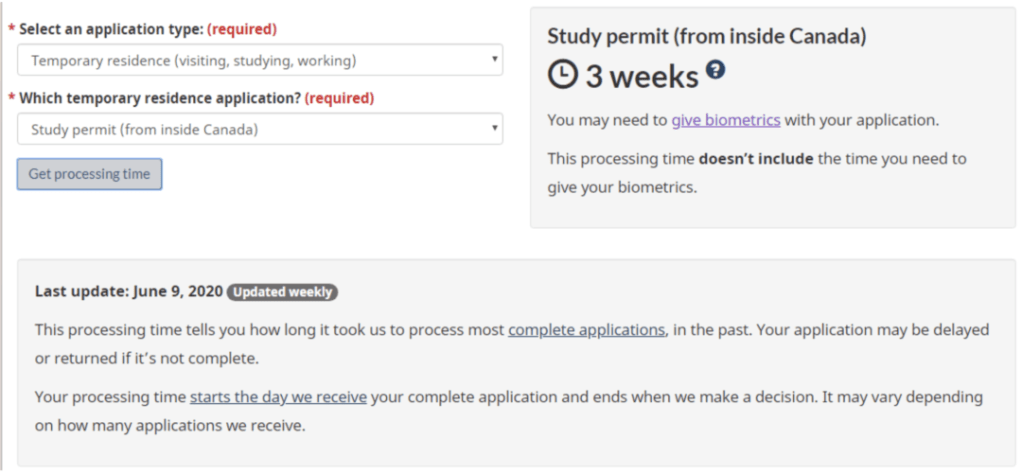Click the 'Study permit (from inside Canada)' result heading

706,36
